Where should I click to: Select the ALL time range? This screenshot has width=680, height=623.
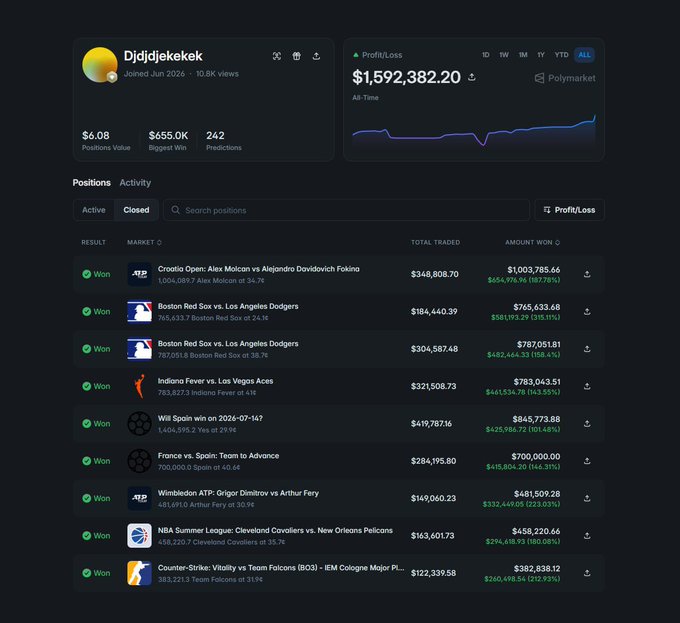point(584,55)
